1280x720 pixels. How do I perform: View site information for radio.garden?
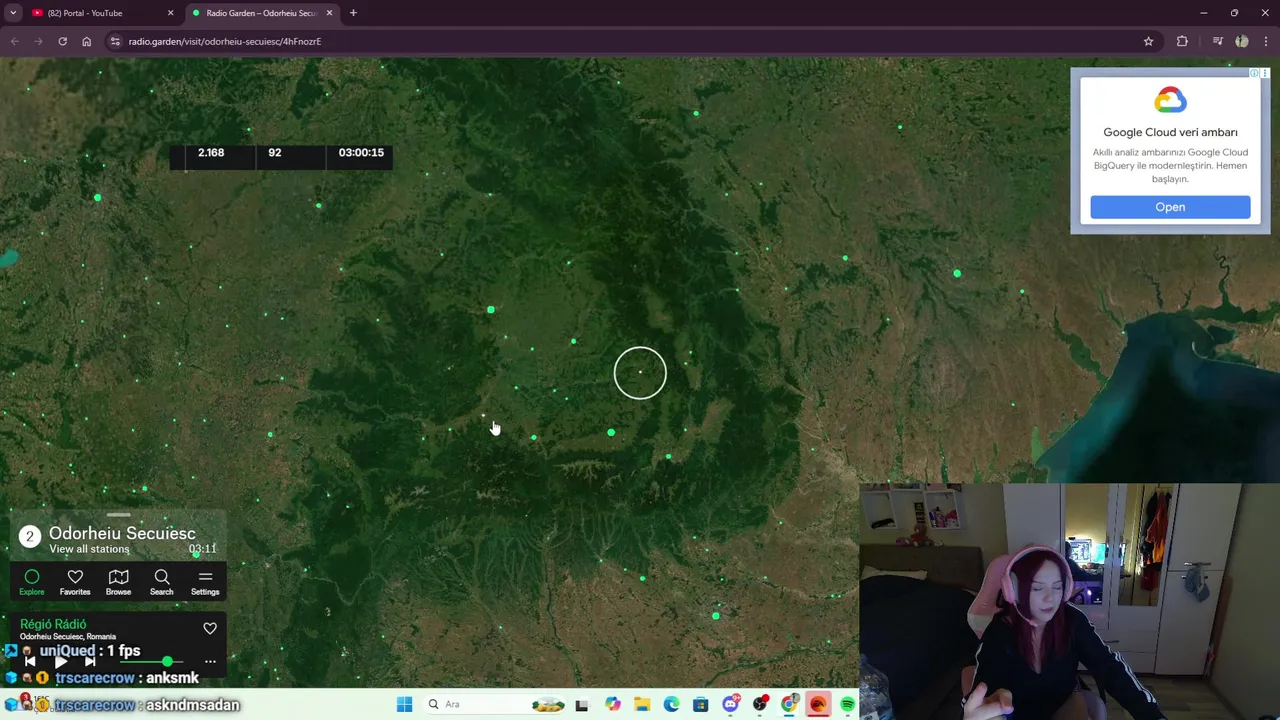tap(115, 41)
